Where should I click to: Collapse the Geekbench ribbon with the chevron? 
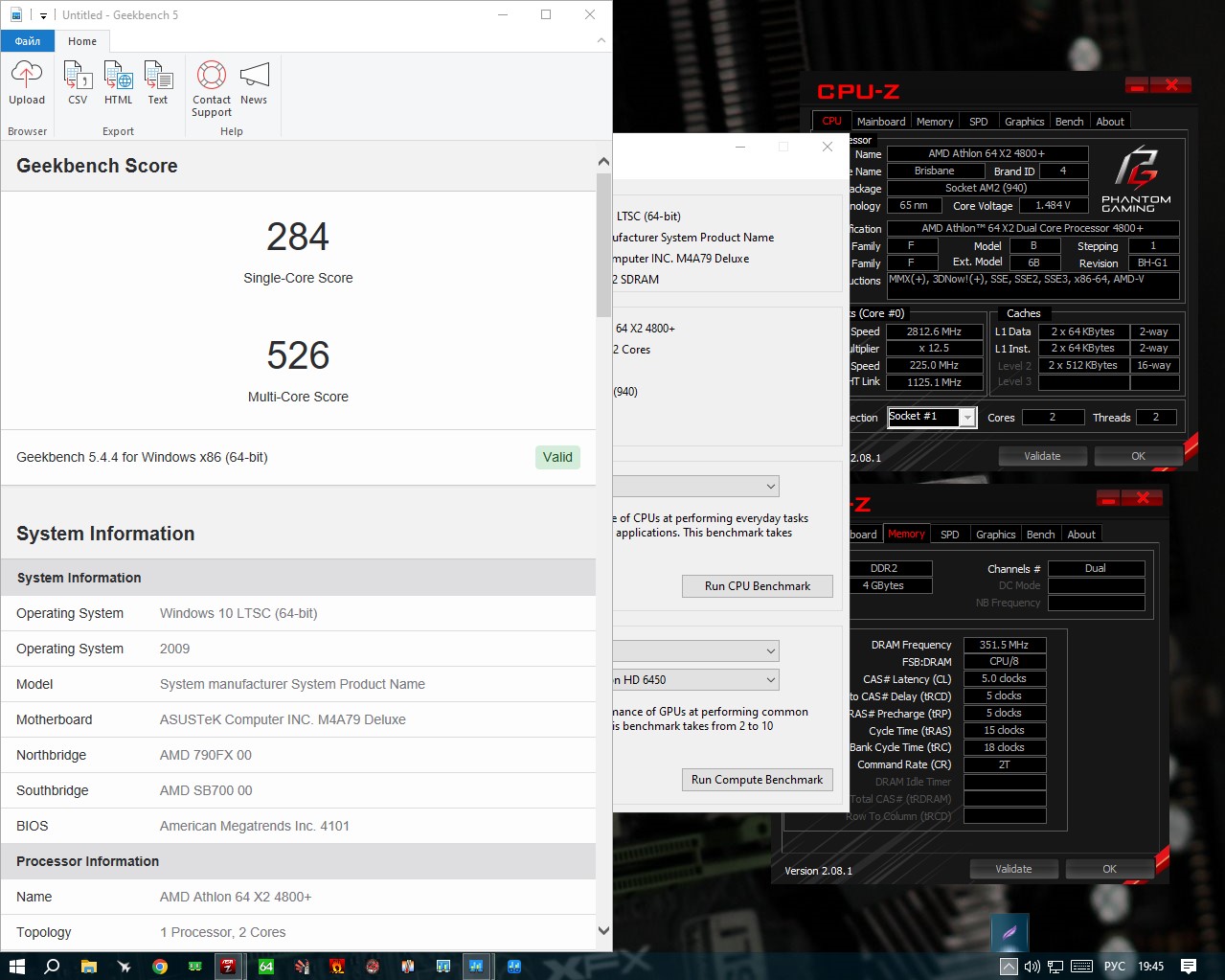coord(601,40)
